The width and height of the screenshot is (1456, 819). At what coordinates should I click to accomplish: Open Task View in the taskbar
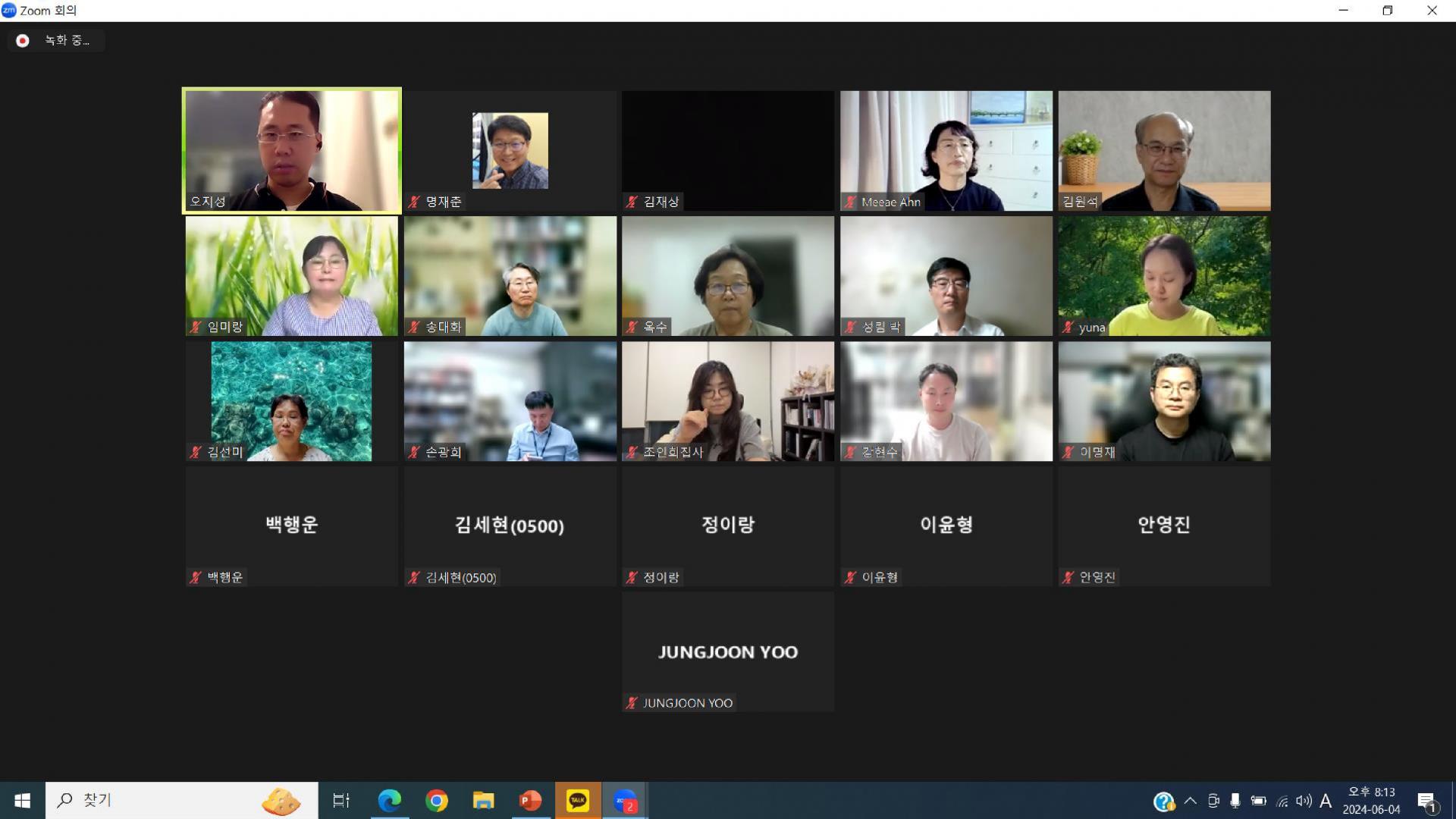point(341,800)
